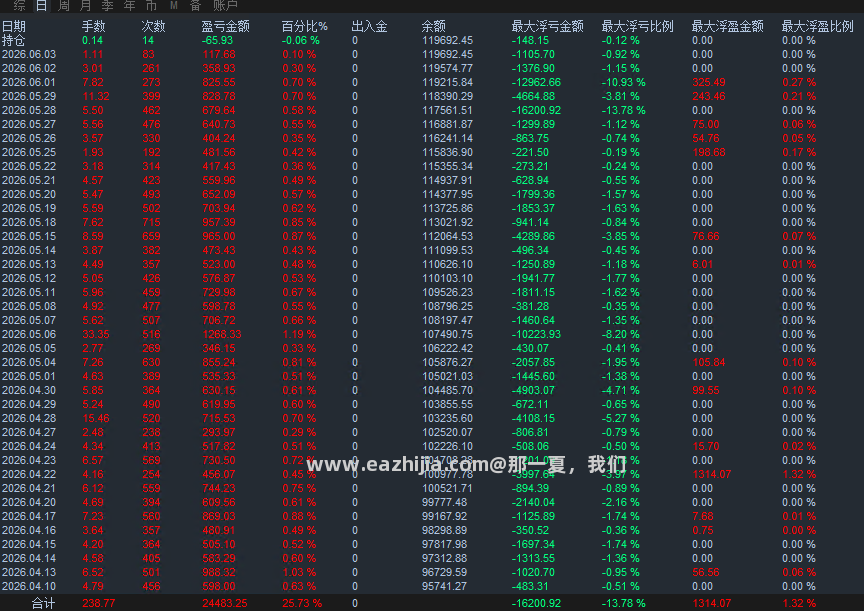
Task: Click the trade count 659
Action: point(151,236)
